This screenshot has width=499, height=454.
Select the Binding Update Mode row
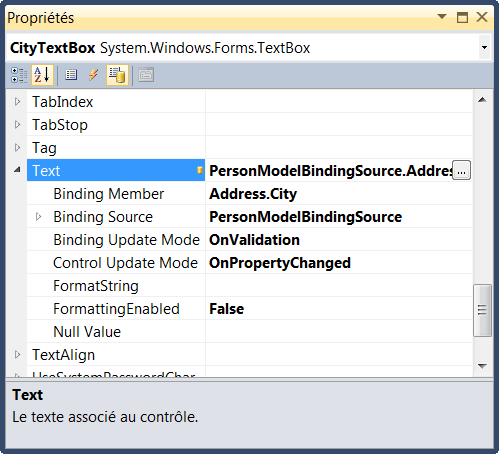tap(249, 240)
